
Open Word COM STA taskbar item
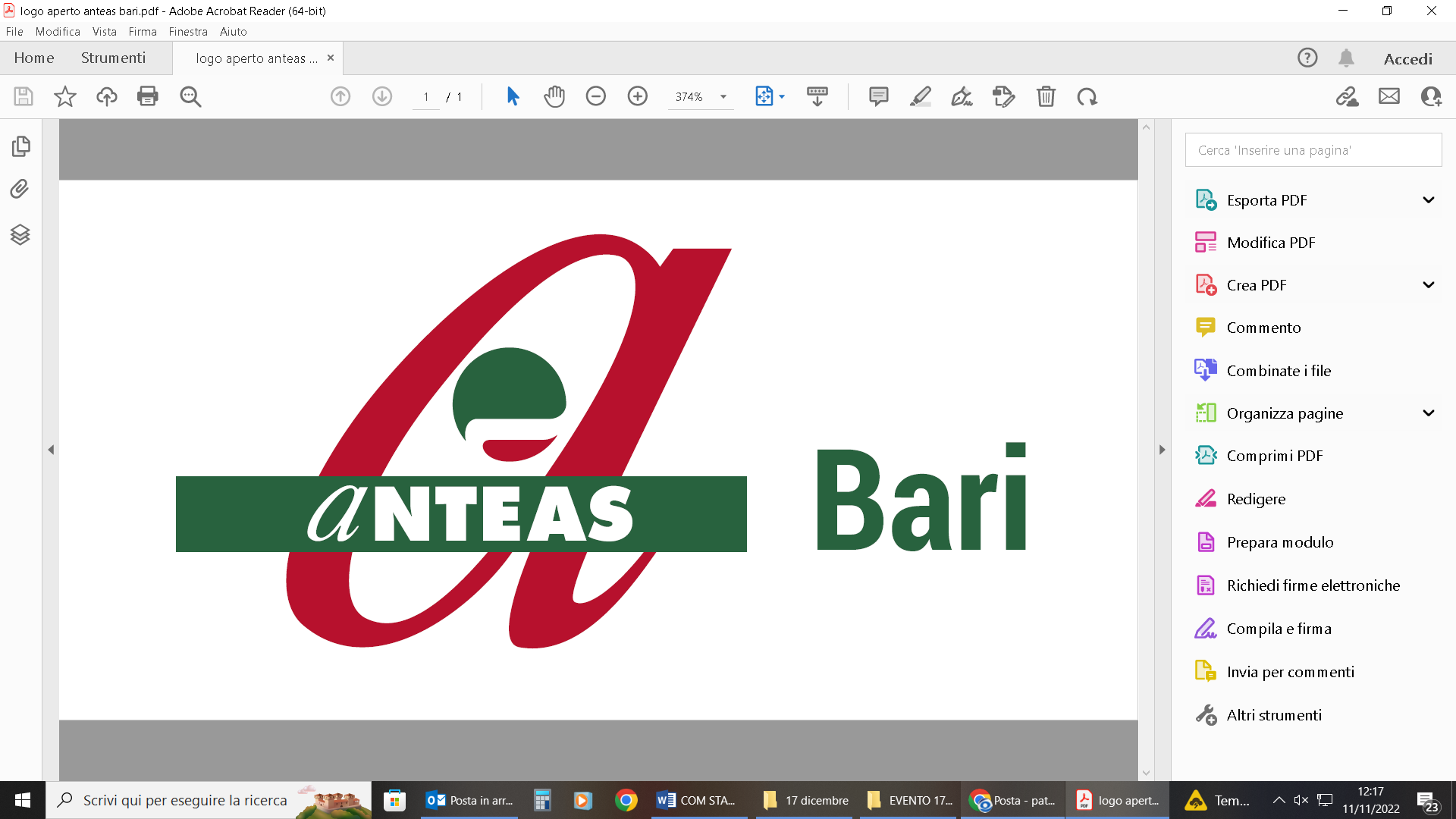tap(698, 800)
